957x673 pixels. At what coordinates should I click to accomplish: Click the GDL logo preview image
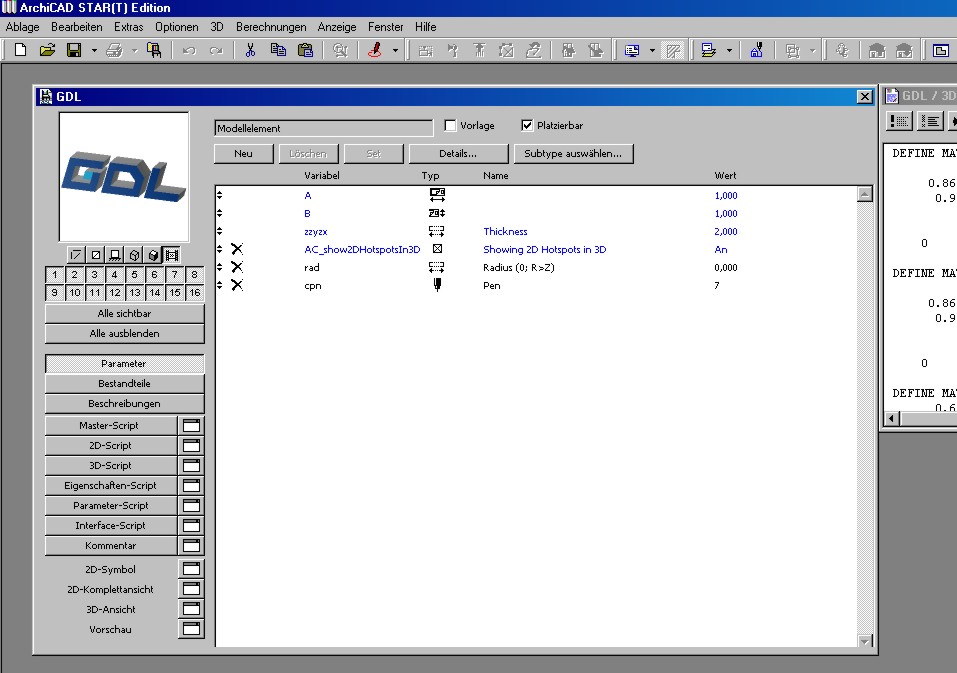click(124, 177)
